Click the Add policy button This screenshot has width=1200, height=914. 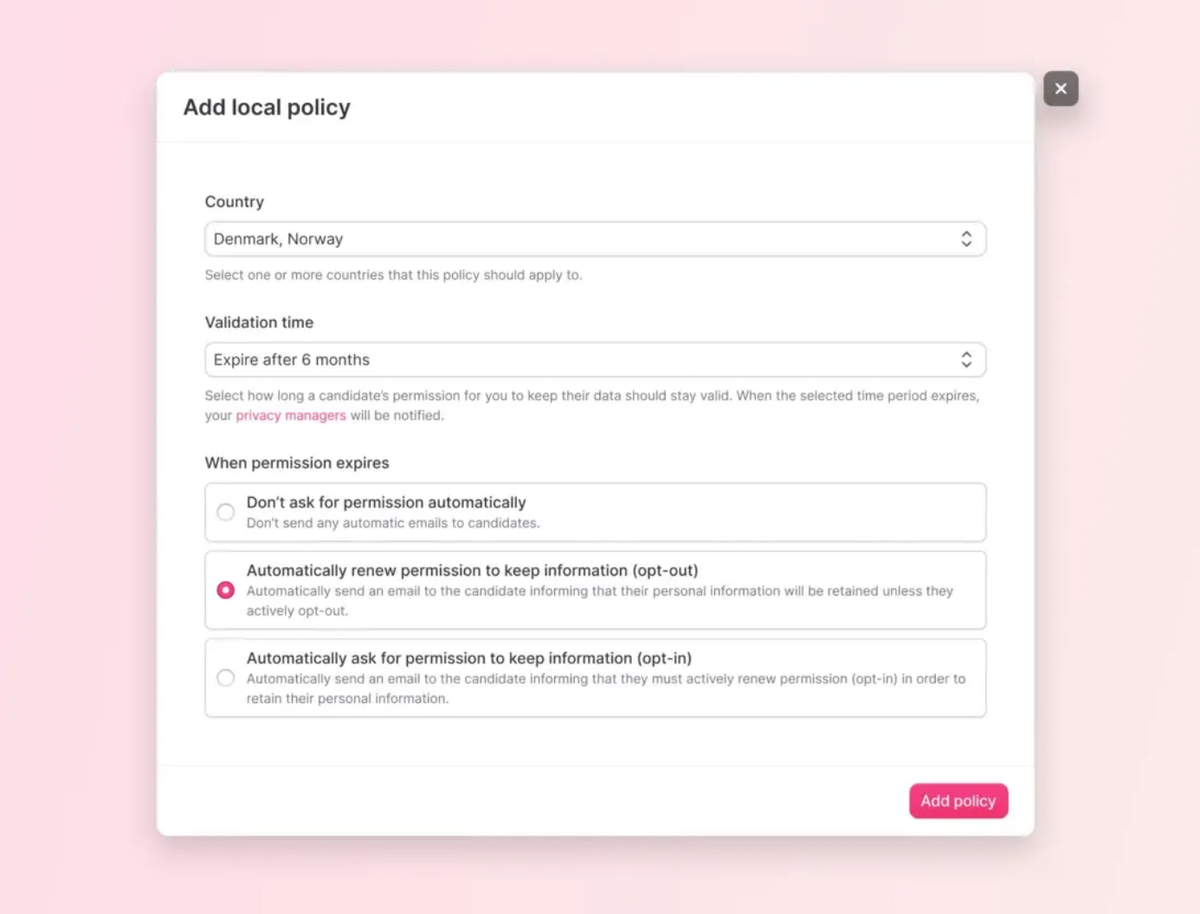point(958,801)
